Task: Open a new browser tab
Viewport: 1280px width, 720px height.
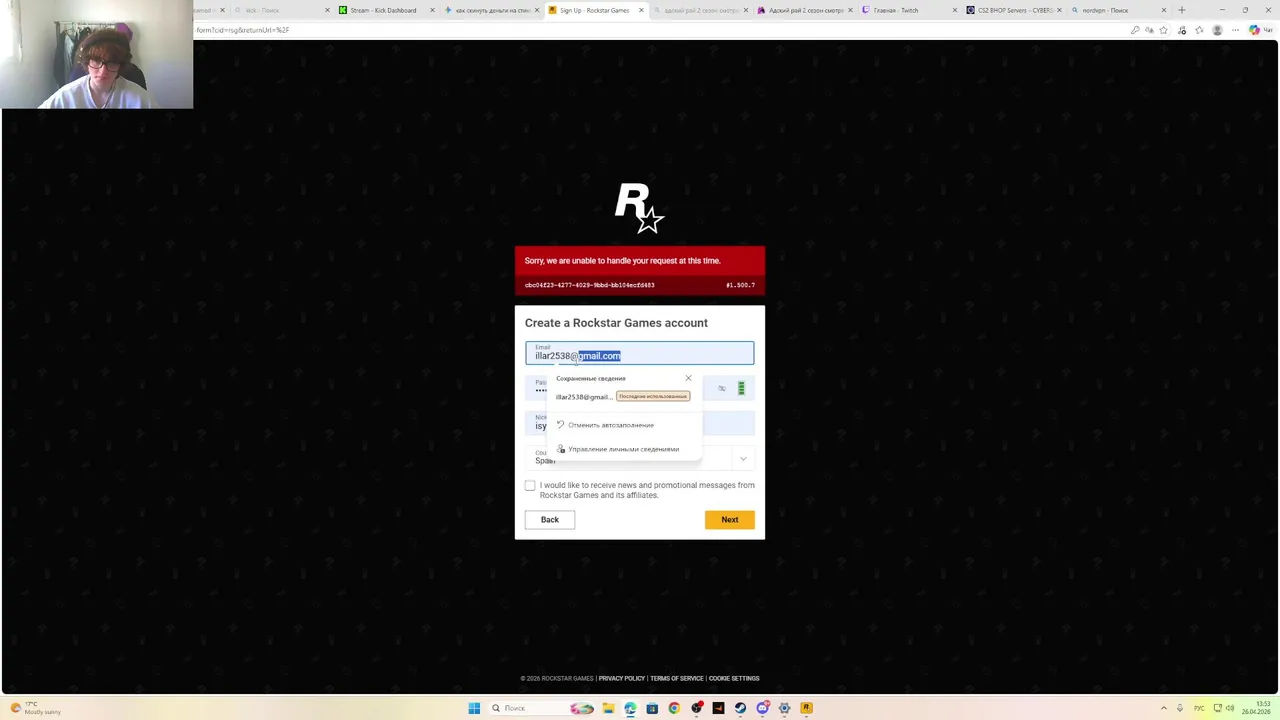Action: [1182, 10]
